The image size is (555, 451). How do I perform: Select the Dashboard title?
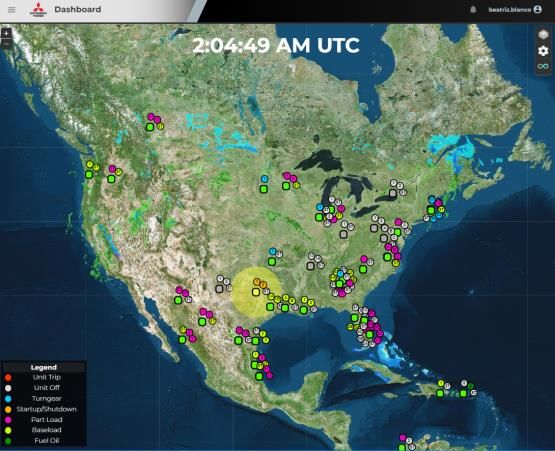click(78, 10)
